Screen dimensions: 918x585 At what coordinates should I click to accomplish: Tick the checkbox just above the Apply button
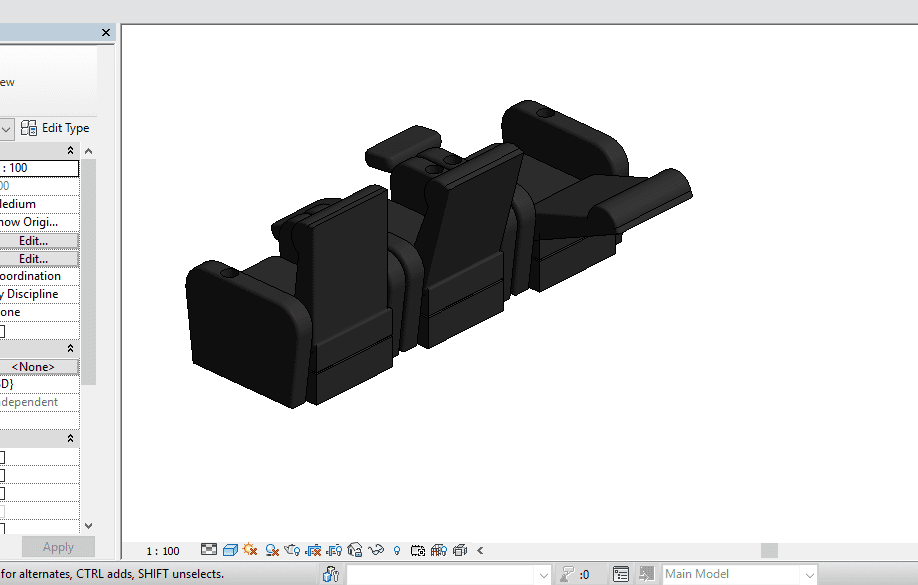coord(2,527)
